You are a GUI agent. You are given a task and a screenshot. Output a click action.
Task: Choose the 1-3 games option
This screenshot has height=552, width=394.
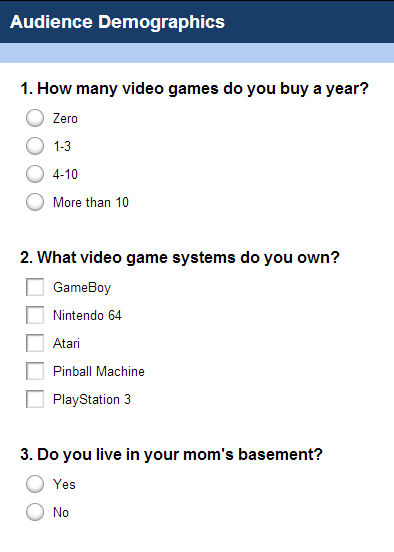[x=35, y=146]
